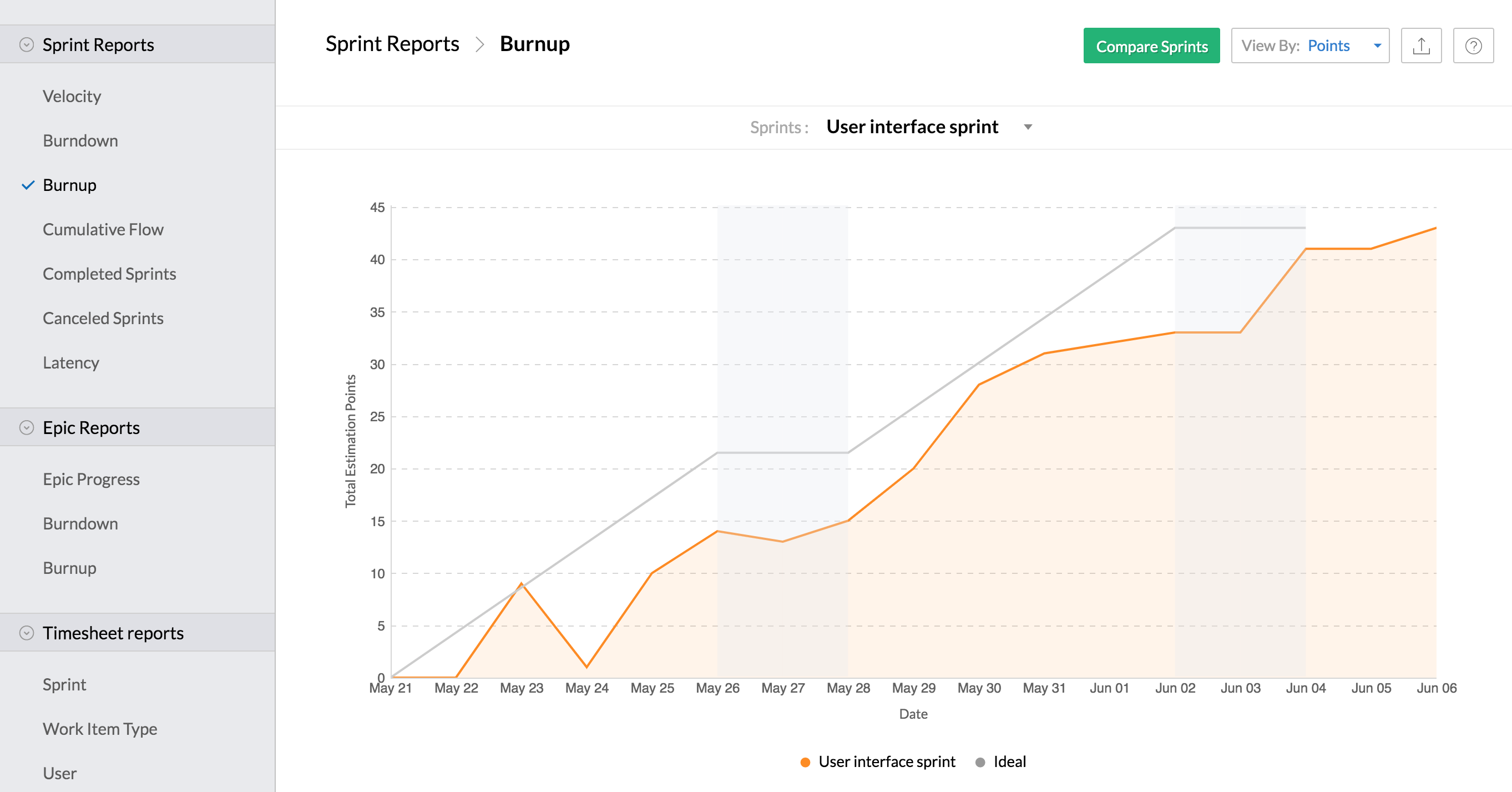Click the Jun 04 x-axis date label
The image size is (1512, 792).
coord(1306,688)
